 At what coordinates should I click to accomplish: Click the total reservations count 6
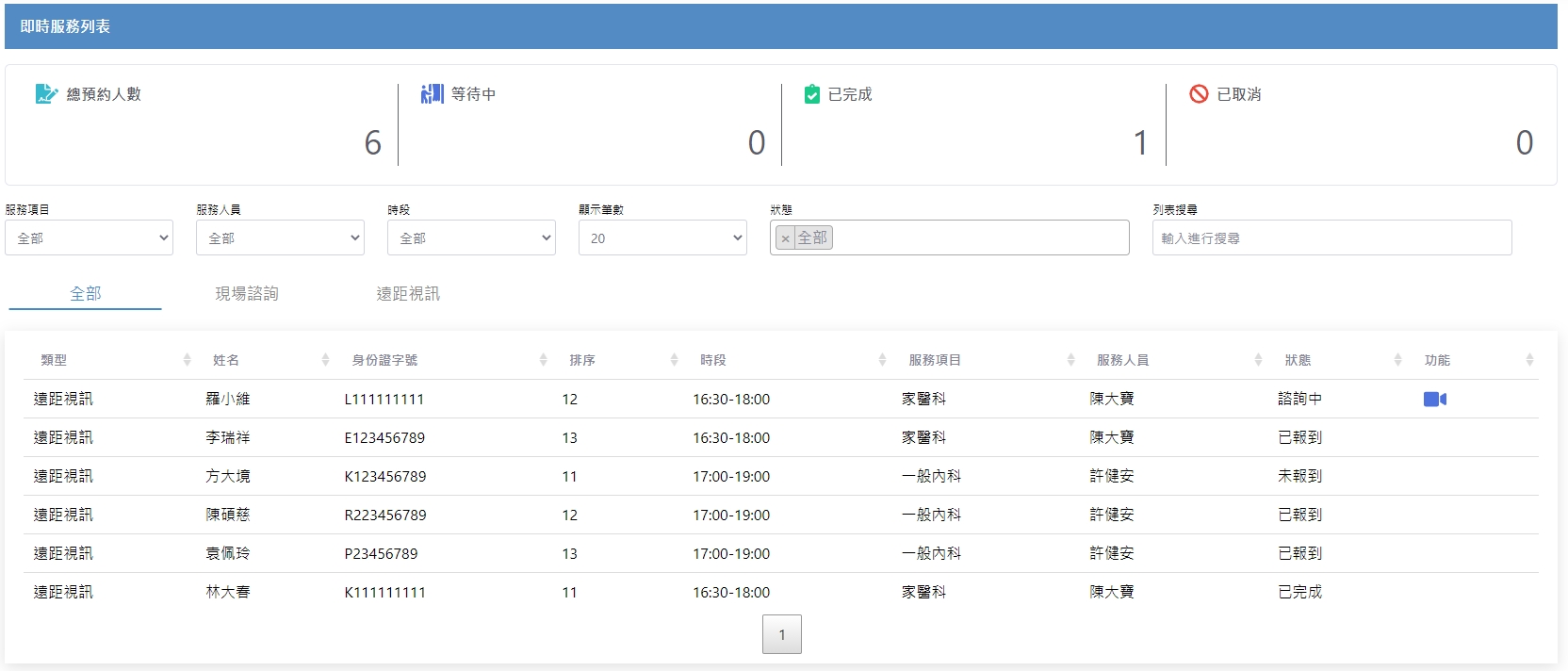point(373,143)
